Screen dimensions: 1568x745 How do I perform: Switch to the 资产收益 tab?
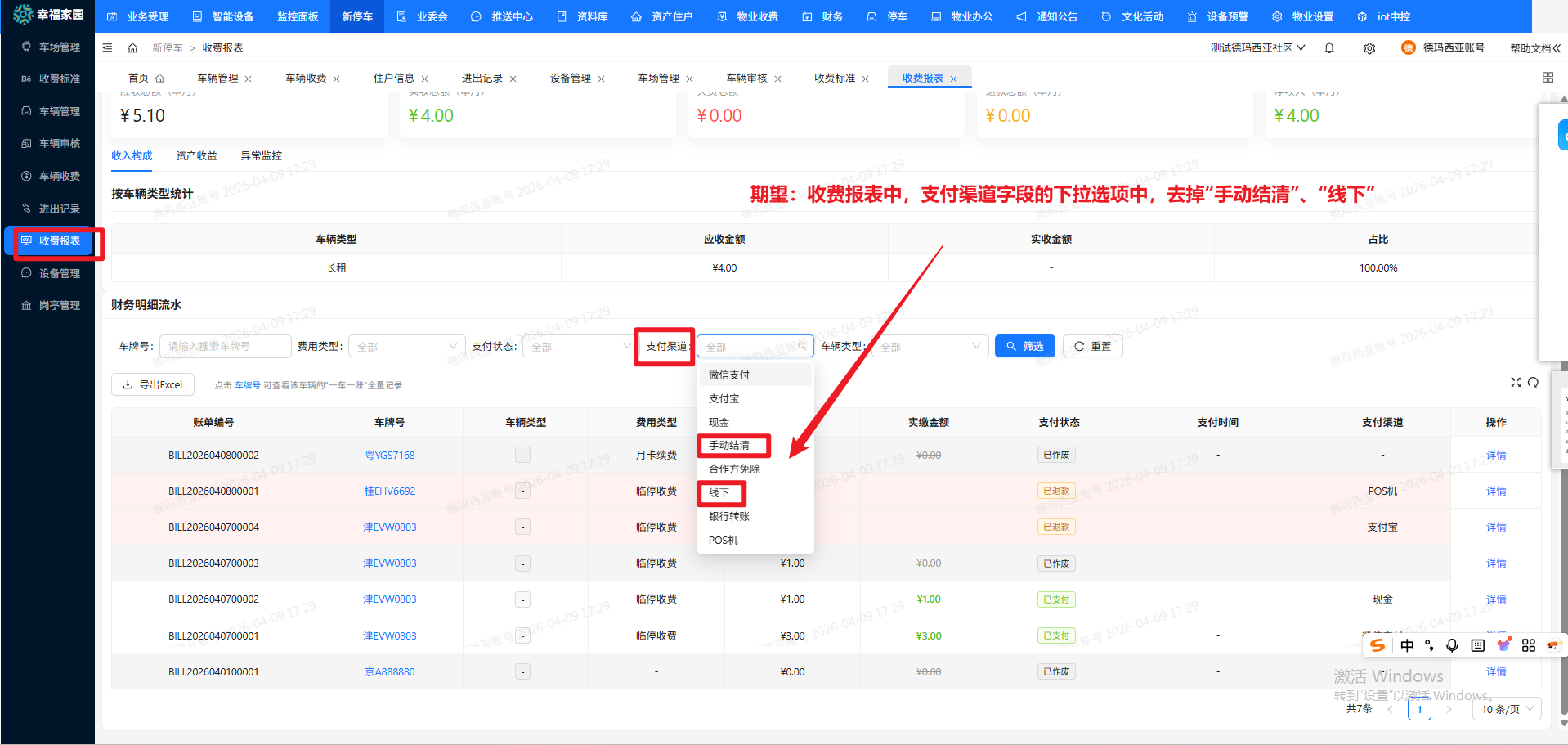(196, 156)
